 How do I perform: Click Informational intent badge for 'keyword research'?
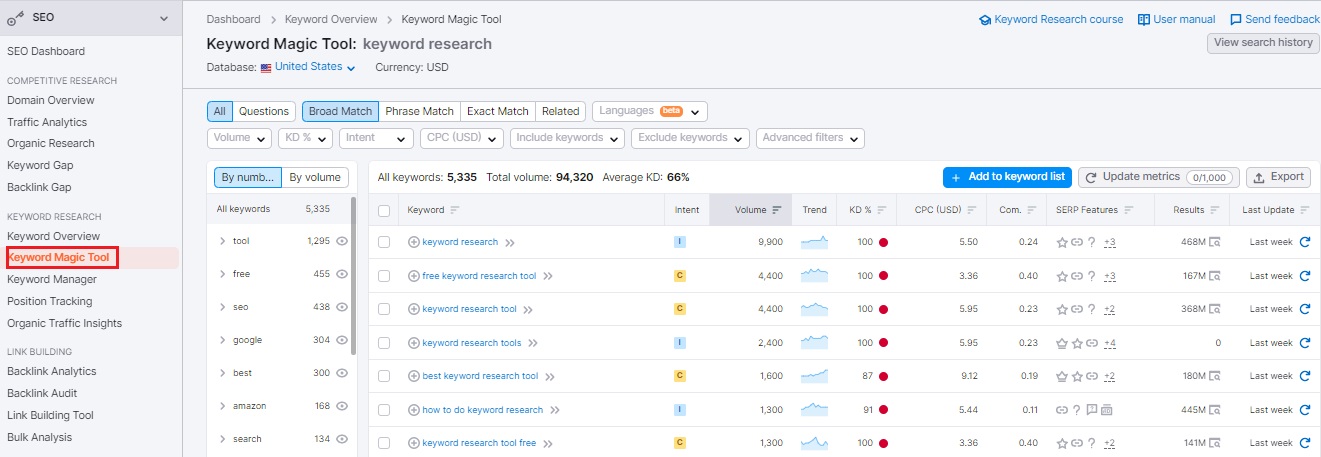click(x=680, y=242)
